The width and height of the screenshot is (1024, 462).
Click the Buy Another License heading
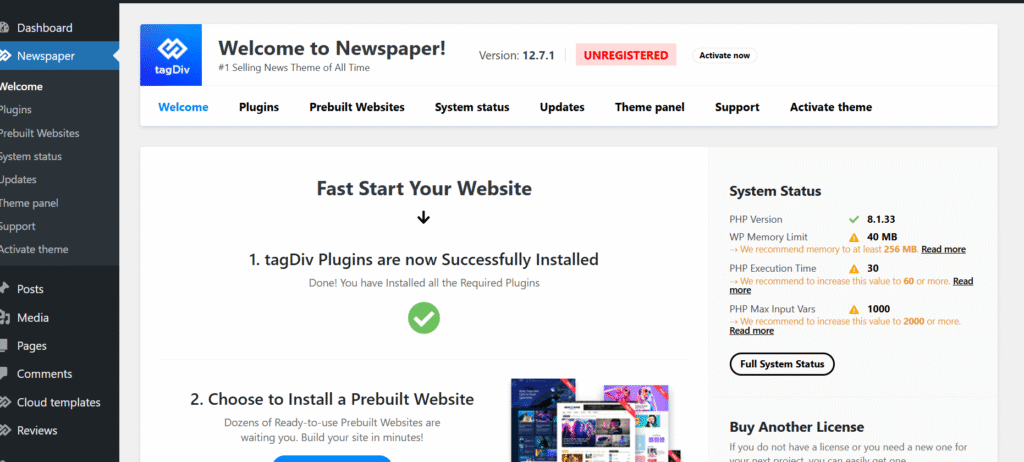(797, 427)
